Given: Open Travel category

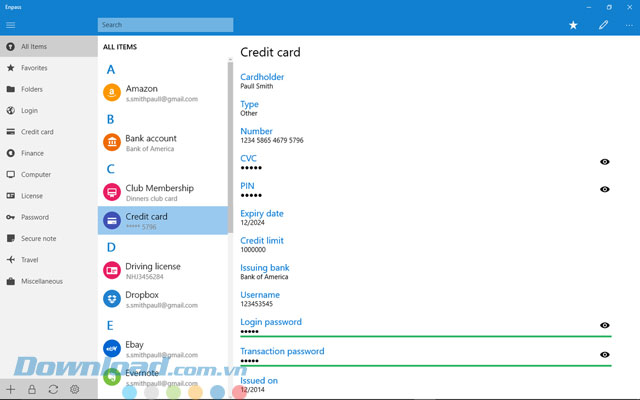Looking at the screenshot, I should (x=49, y=260).
